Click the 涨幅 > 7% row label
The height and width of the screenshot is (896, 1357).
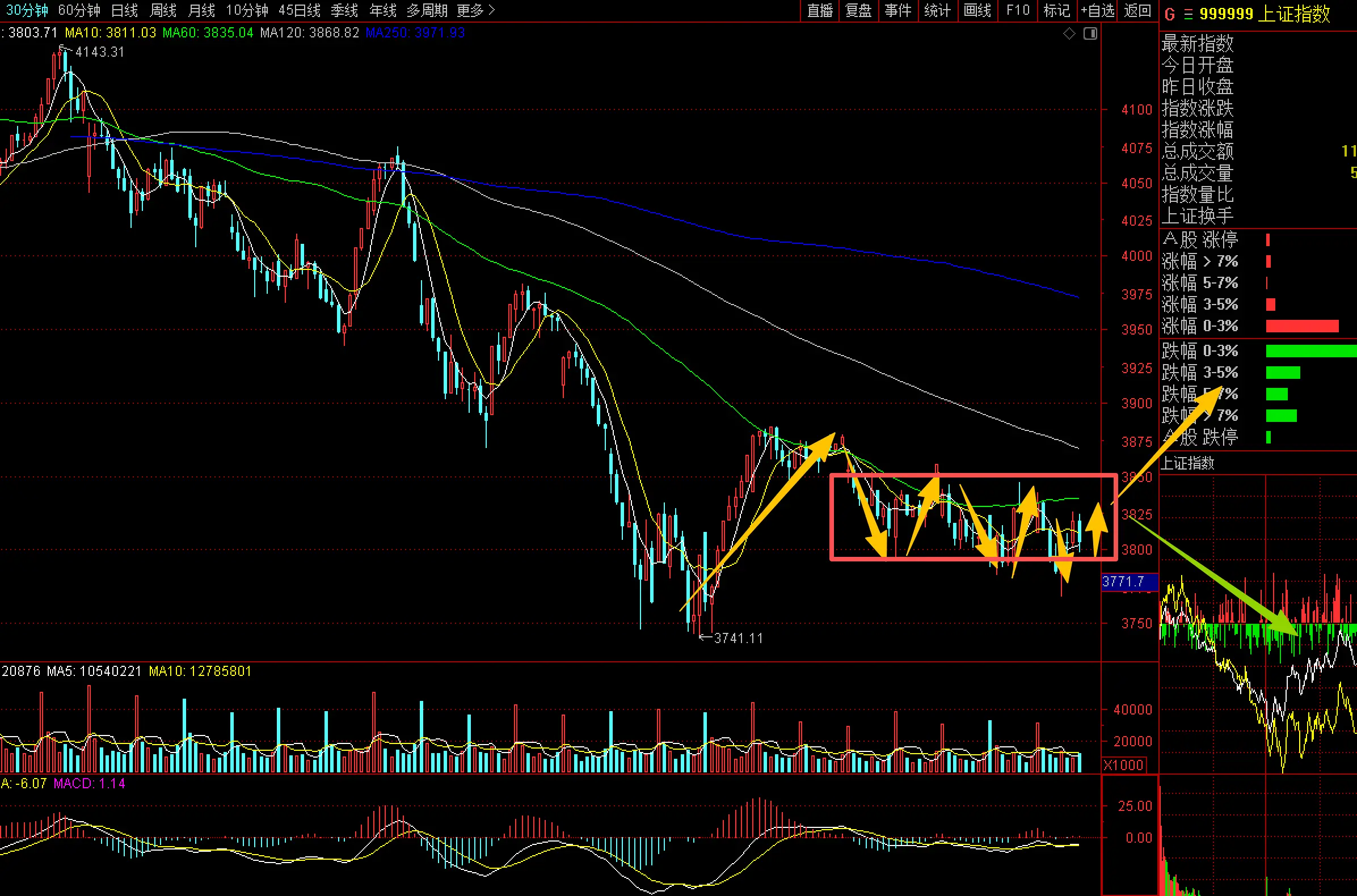click(x=1200, y=261)
